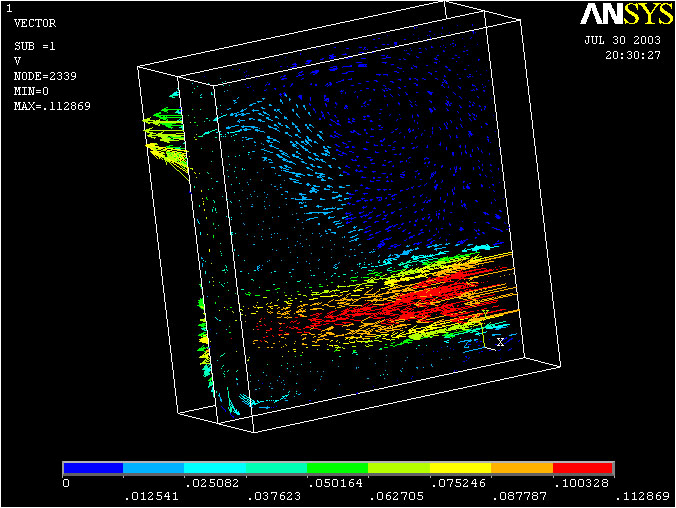Click the MIN=0 text
Image resolution: width=676 pixels, height=508 pixels.
31,91
